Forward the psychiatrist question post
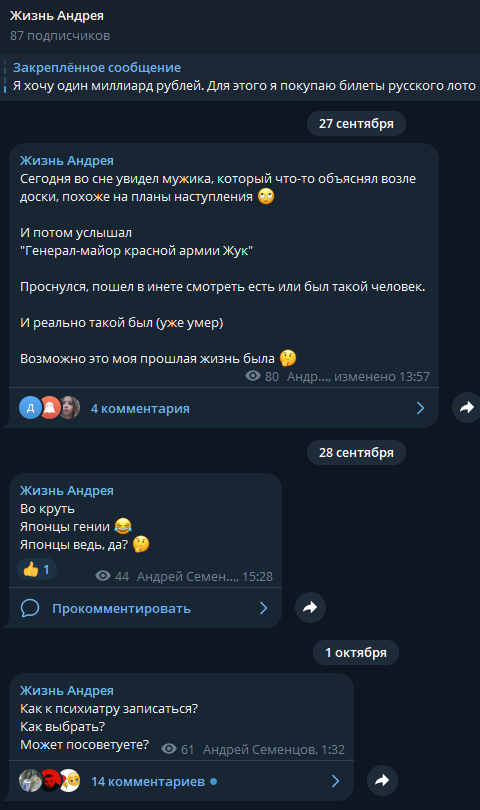Image resolution: width=480 pixels, height=810 pixels. point(382,780)
